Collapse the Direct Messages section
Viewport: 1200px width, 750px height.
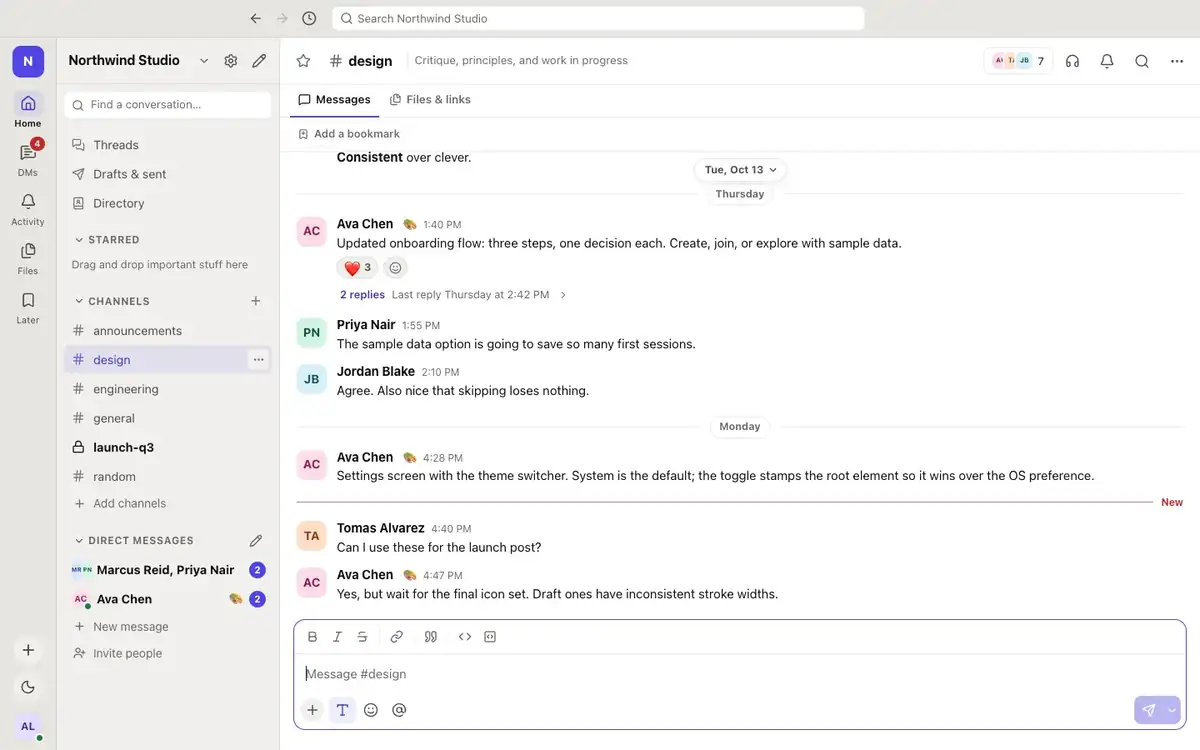[134, 540]
